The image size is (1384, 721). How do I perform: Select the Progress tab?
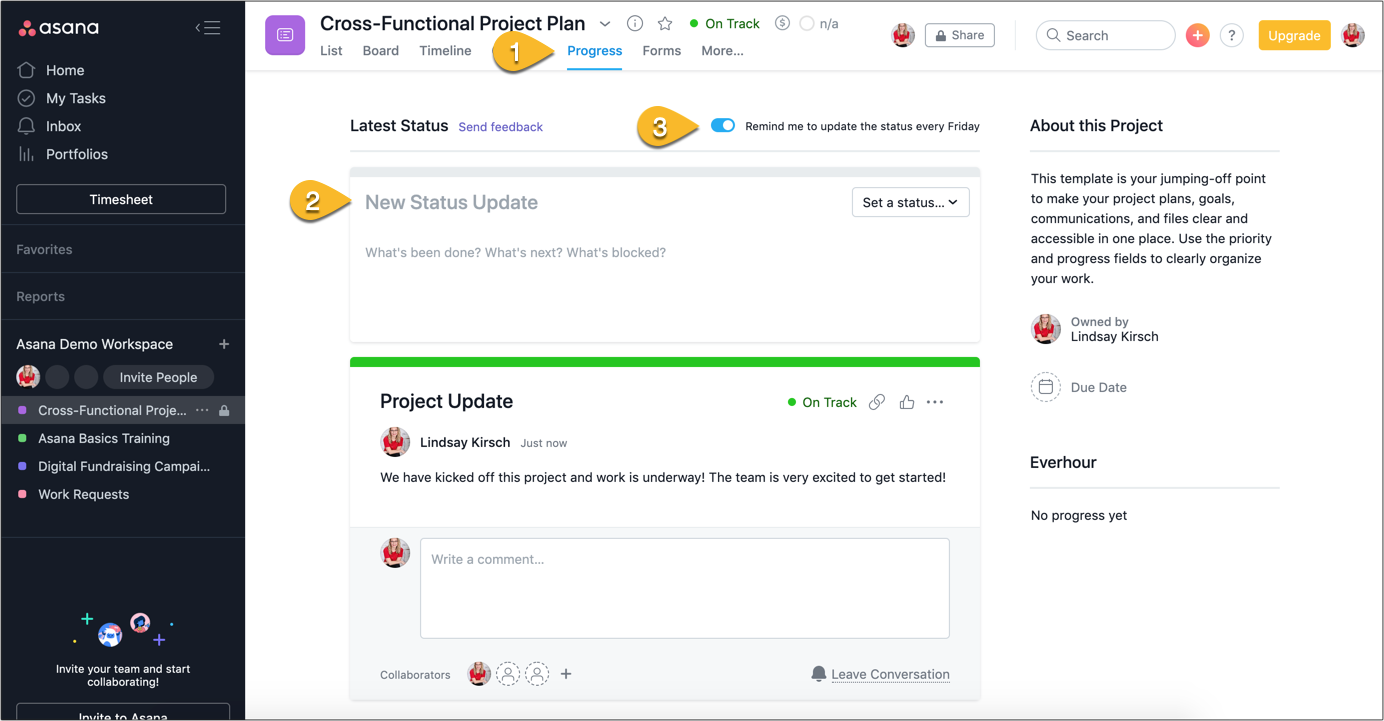(594, 51)
